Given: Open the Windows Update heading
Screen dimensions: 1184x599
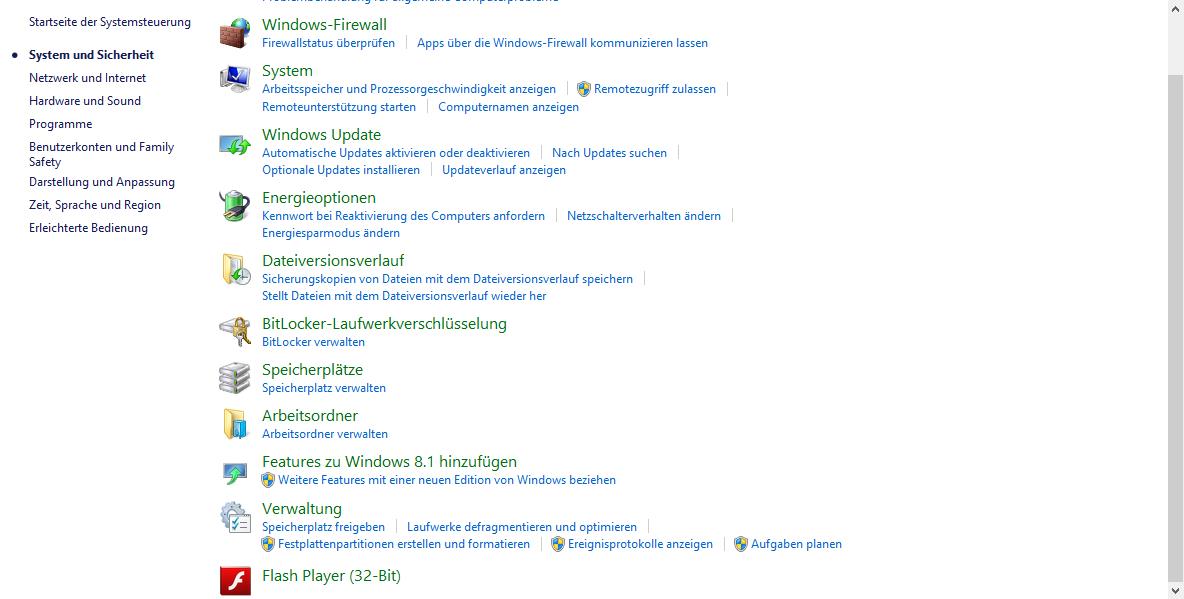Looking at the screenshot, I should 322,135.
